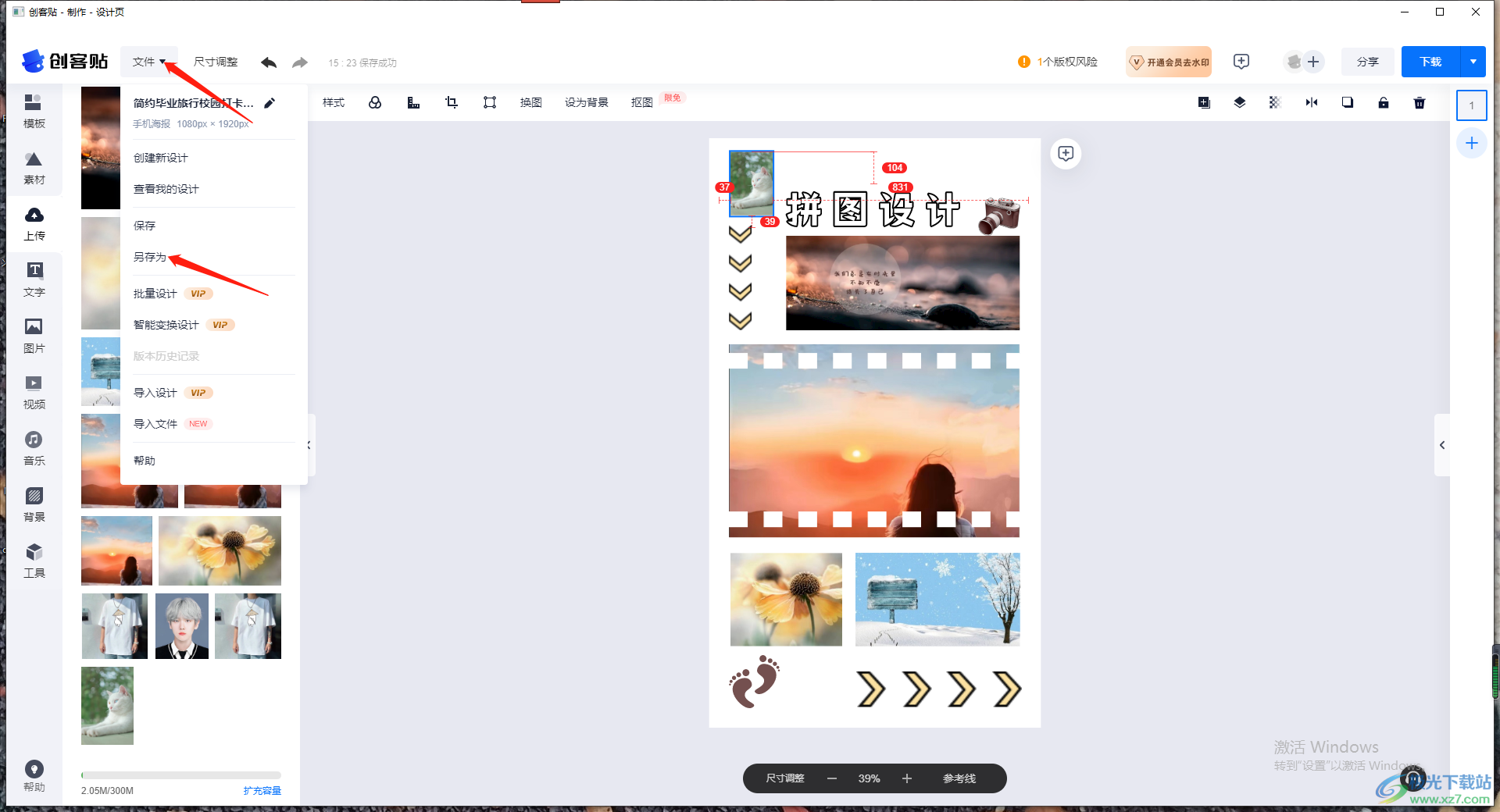1500x812 pixels.
Task: Select page 1 thumbnail
Action: point(1472,105)
